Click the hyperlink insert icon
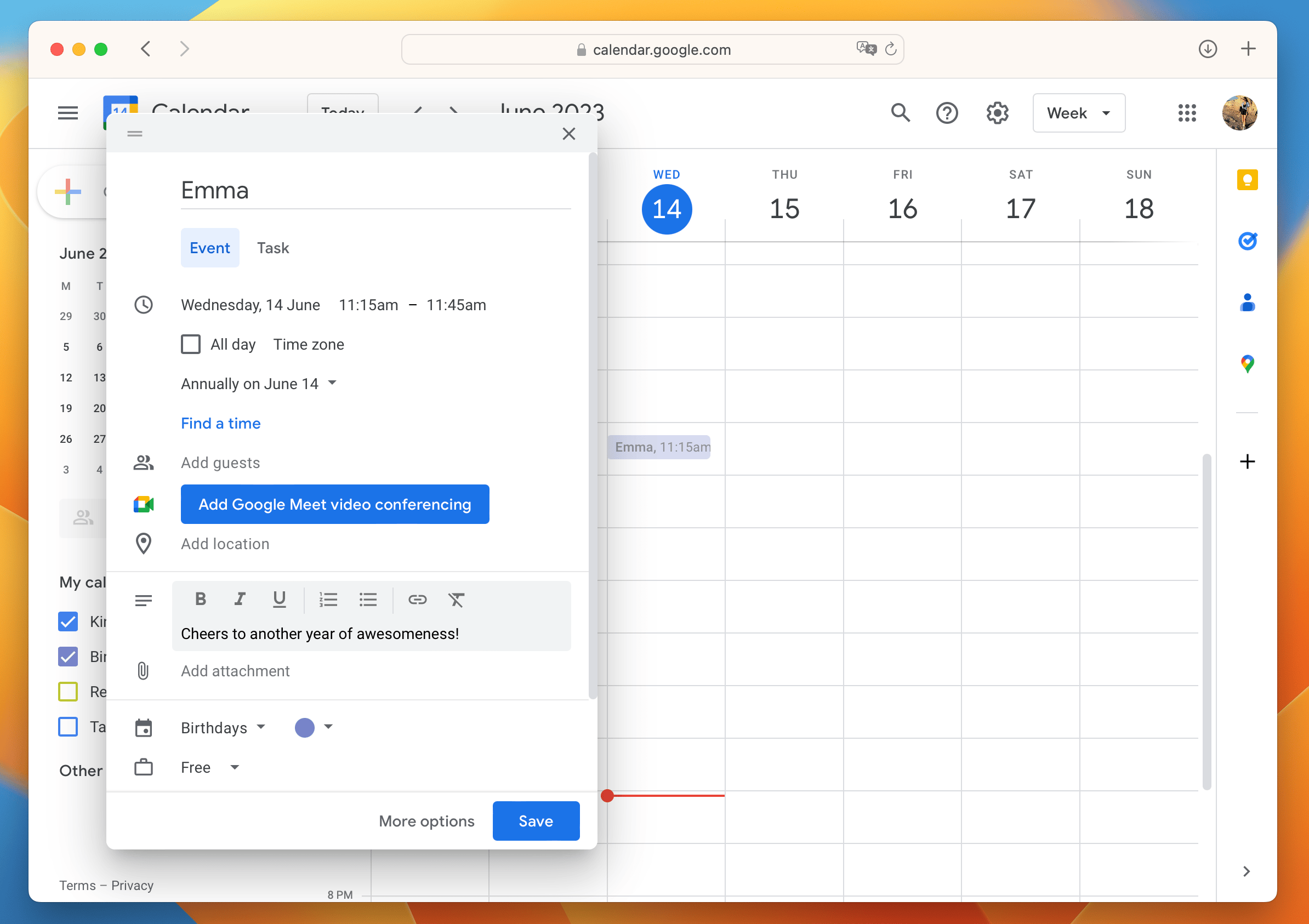The height and width of the screenshot is (924, 1309). pyautogui.click(x=417, y=599)
